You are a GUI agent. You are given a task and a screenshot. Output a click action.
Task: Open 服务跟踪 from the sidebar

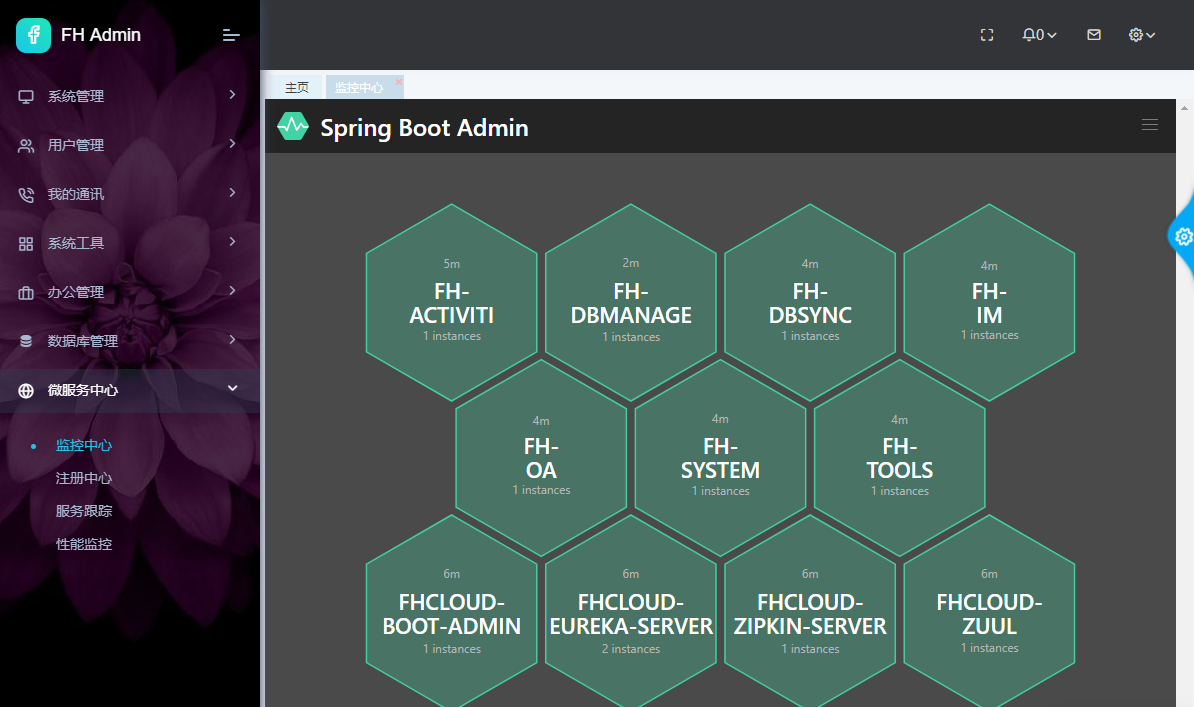(84, 511)
